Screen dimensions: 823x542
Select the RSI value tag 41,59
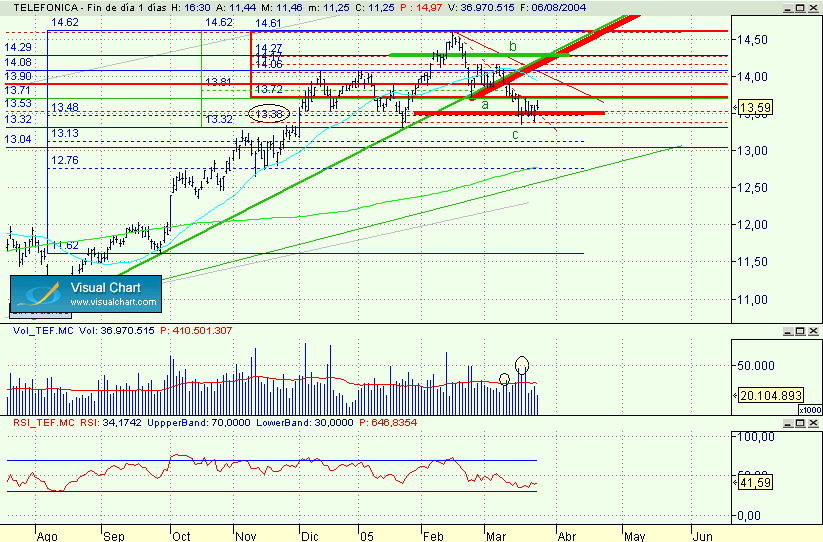coord(755,482)
